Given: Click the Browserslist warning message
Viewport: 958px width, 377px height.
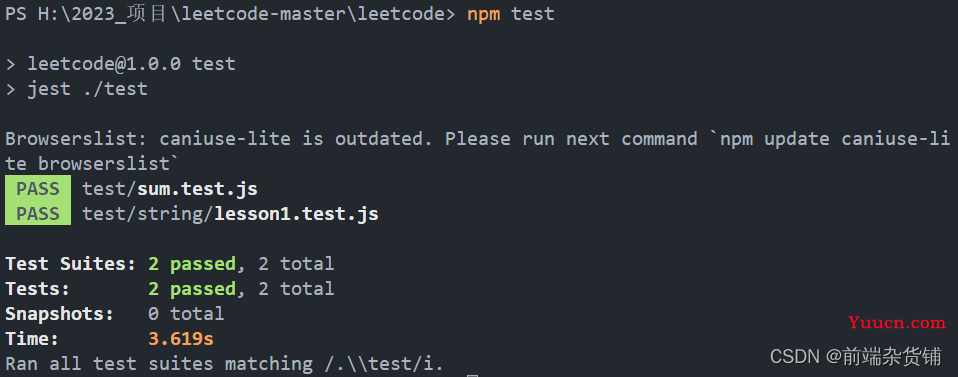Looking at the screenshot, I should click(478, 152).
